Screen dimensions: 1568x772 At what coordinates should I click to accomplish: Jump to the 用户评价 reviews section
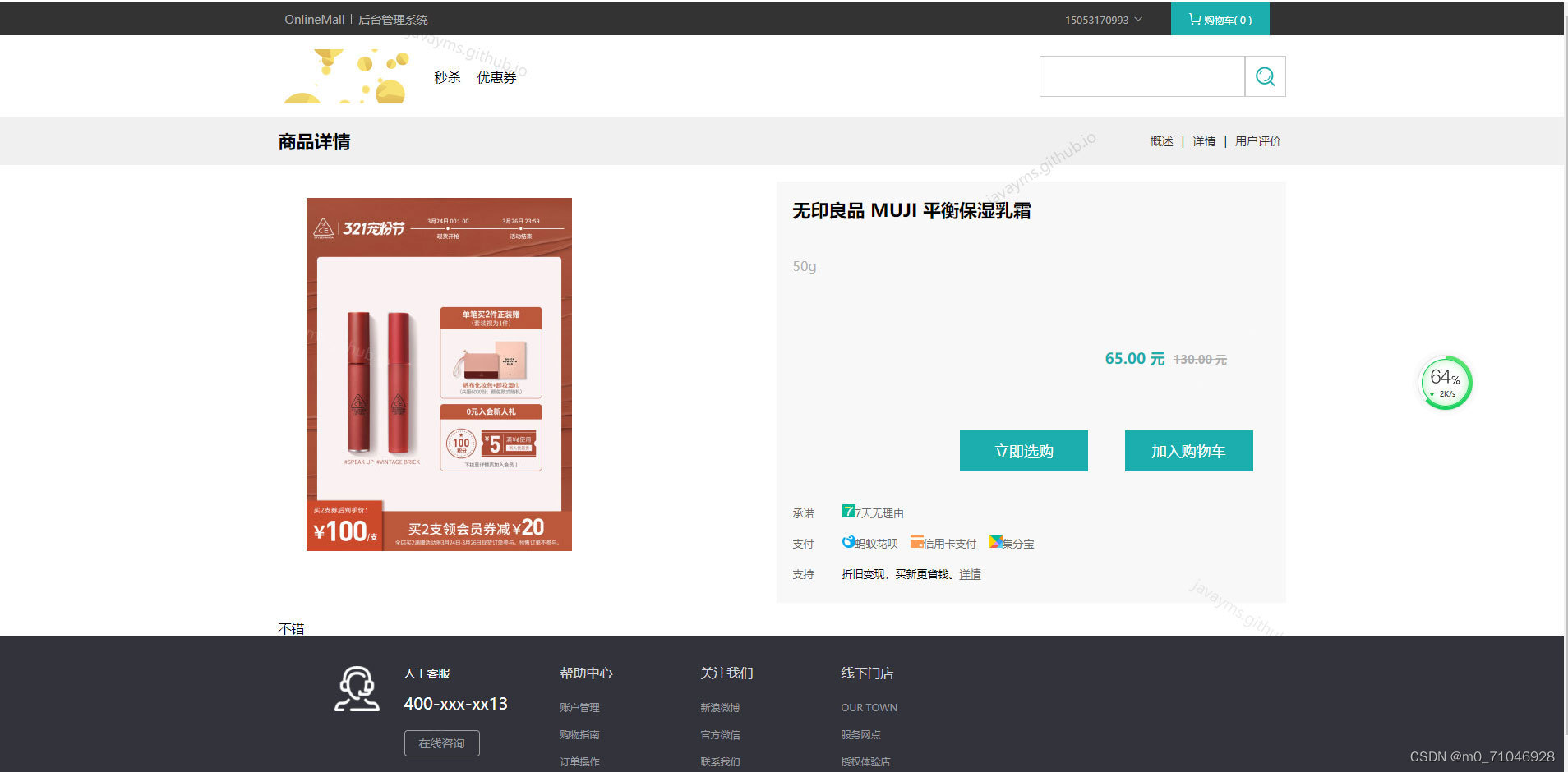[1257, 141]
